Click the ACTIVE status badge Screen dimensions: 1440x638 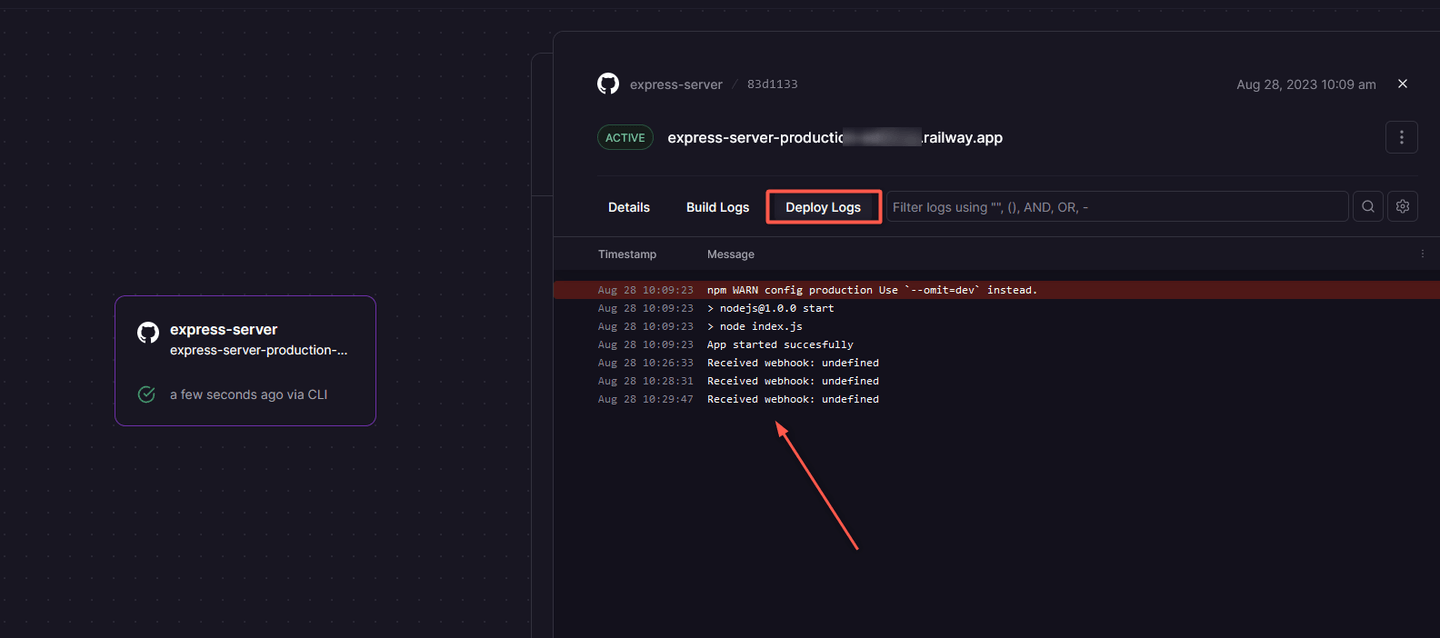click(625, 138)
